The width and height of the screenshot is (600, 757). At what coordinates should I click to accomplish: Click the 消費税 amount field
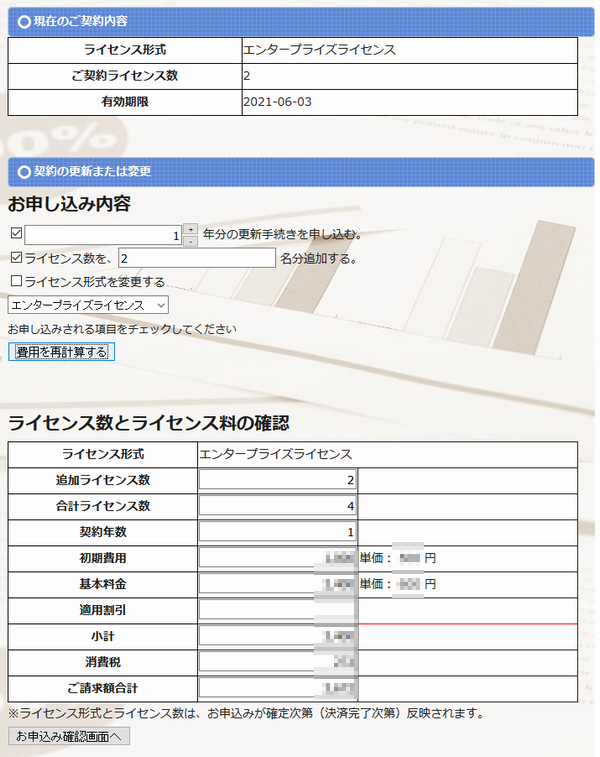click(278, 662)
